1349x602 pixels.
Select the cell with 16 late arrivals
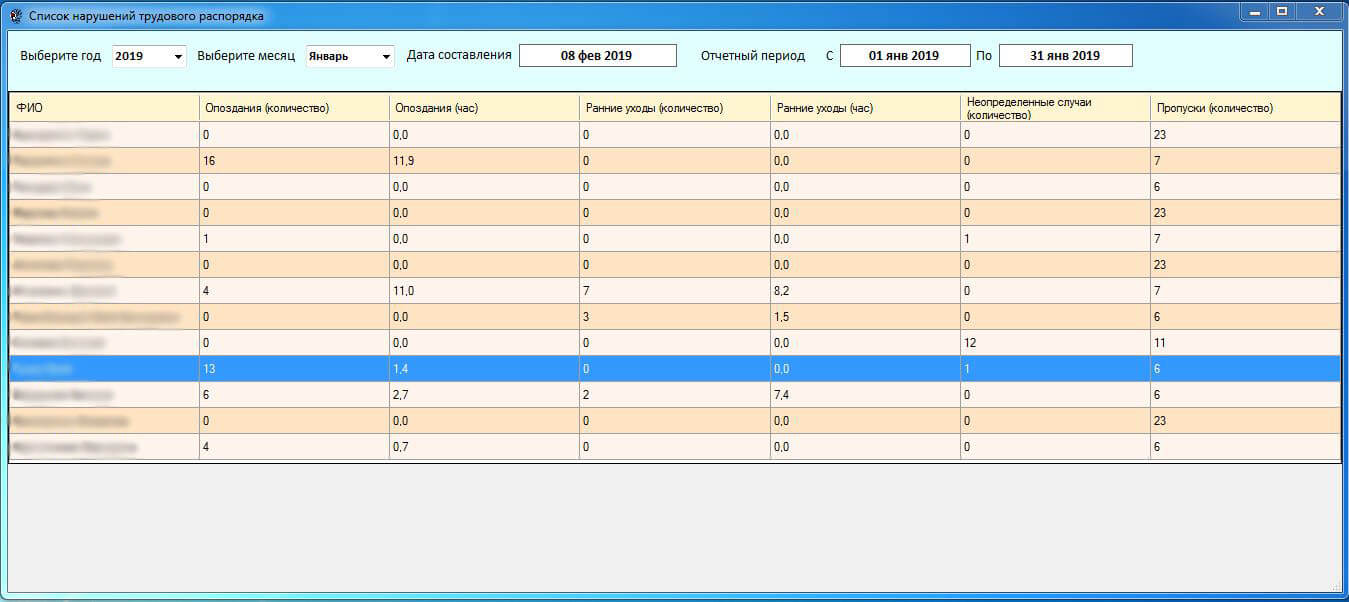point(294,161)
